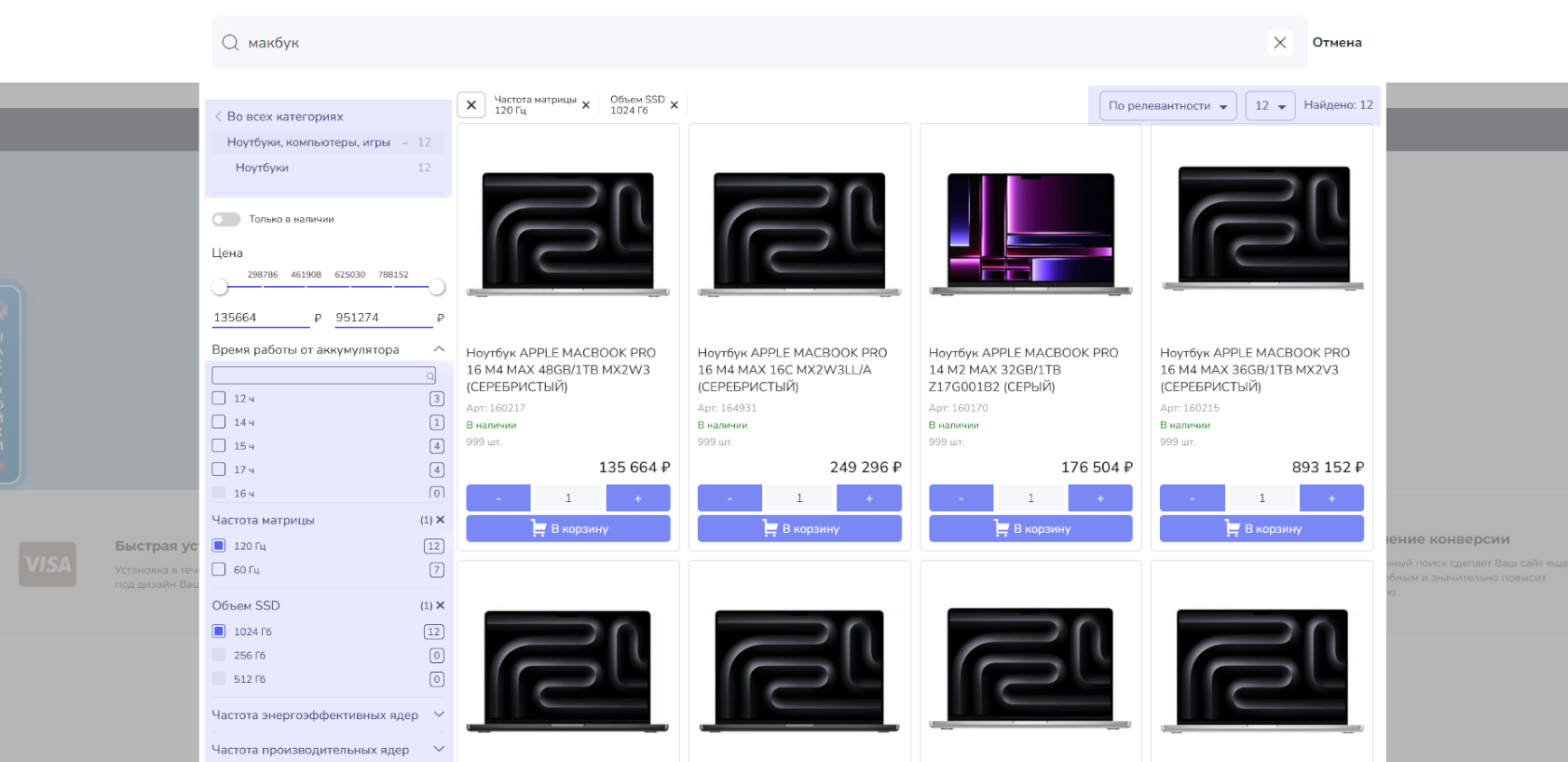
Task: Enable the 60 Гц checkbox
Action: click(219, 569)
